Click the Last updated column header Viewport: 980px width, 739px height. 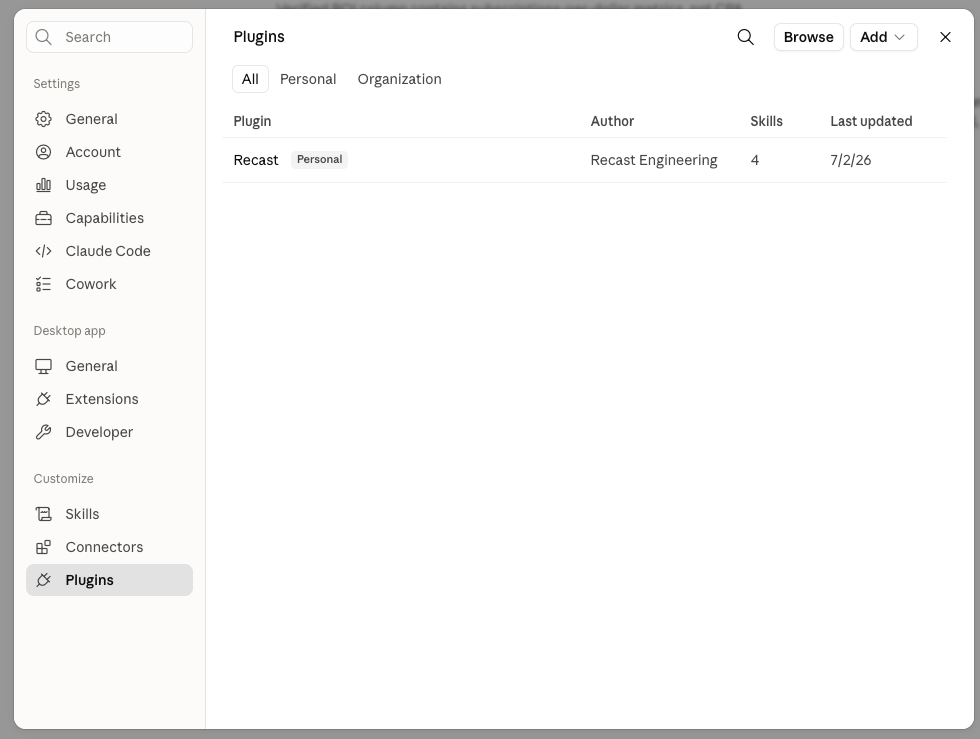click(x=871, y=121)
